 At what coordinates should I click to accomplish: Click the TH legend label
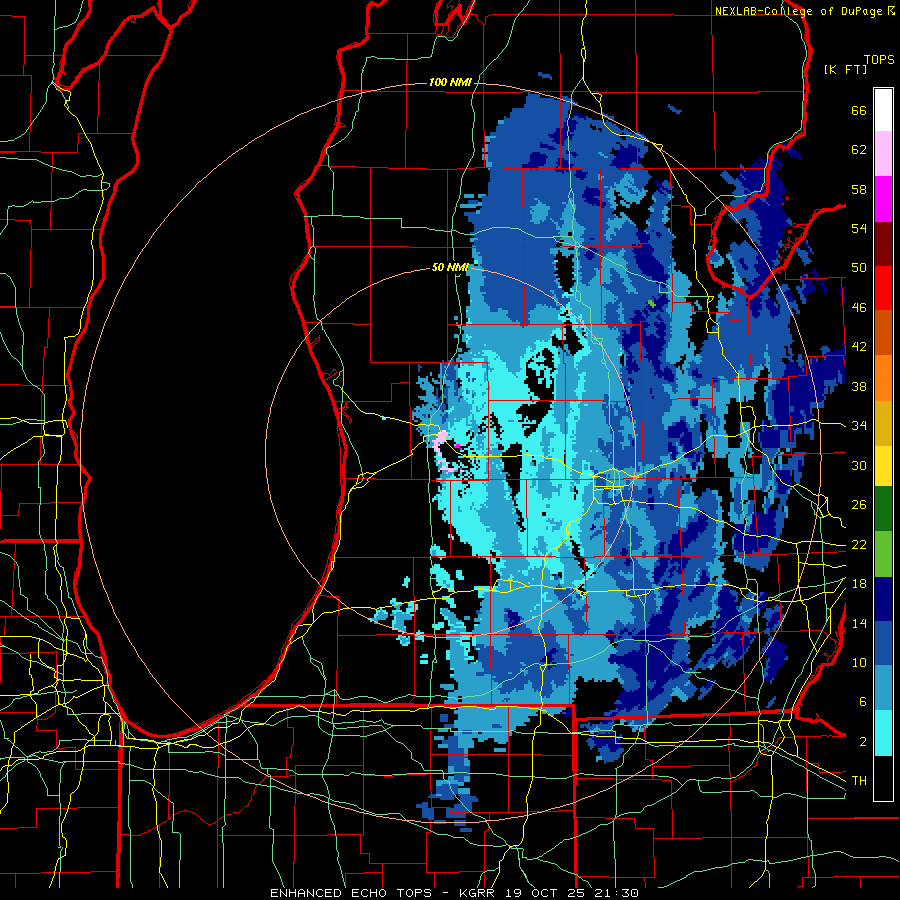tap(859, 780)
